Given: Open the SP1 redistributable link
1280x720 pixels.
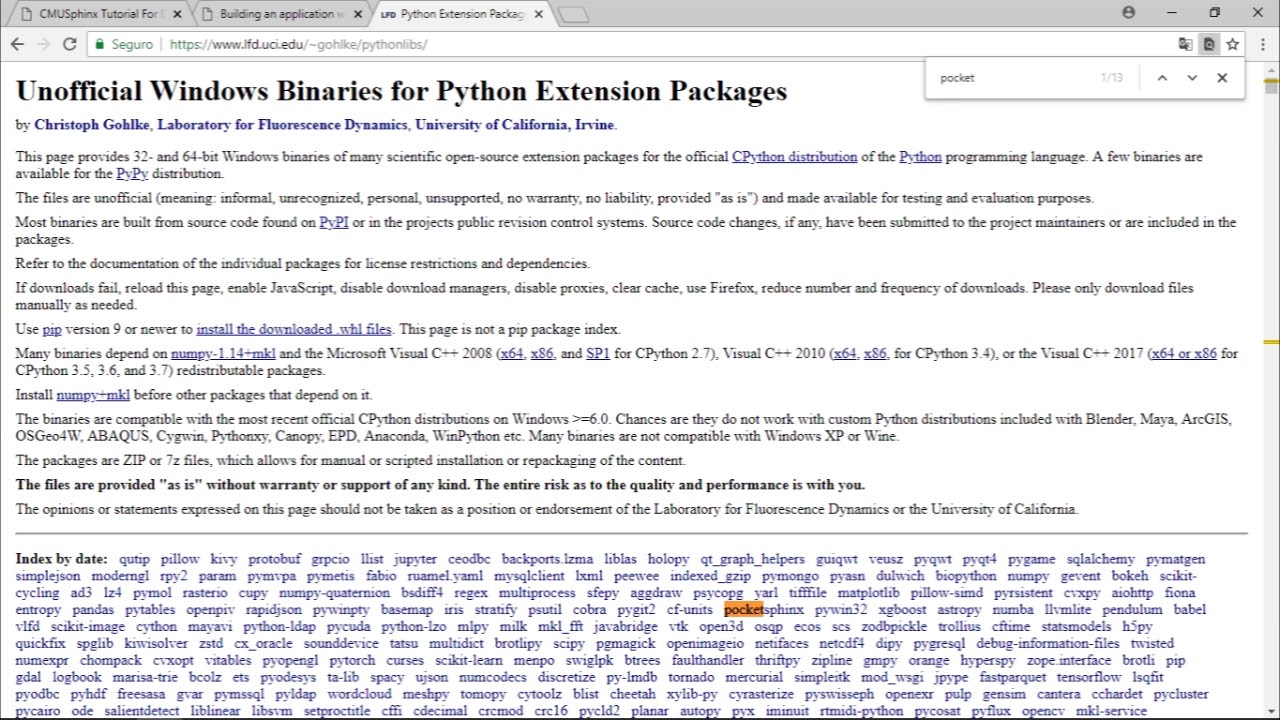Looking at the screenshot, I should [598, 353].
